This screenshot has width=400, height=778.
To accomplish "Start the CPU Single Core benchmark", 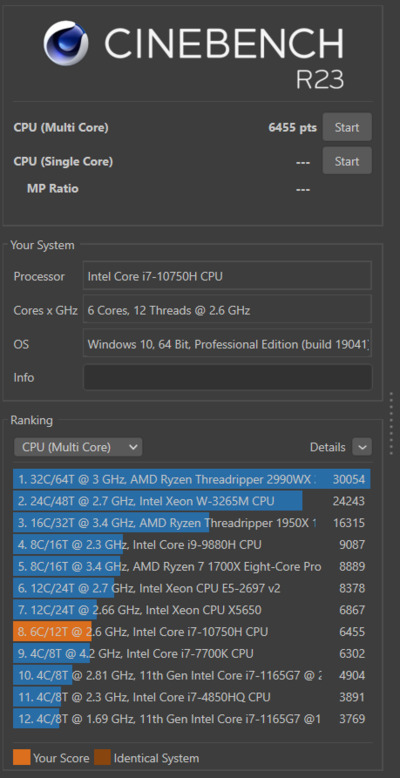I will click(347, 161).
